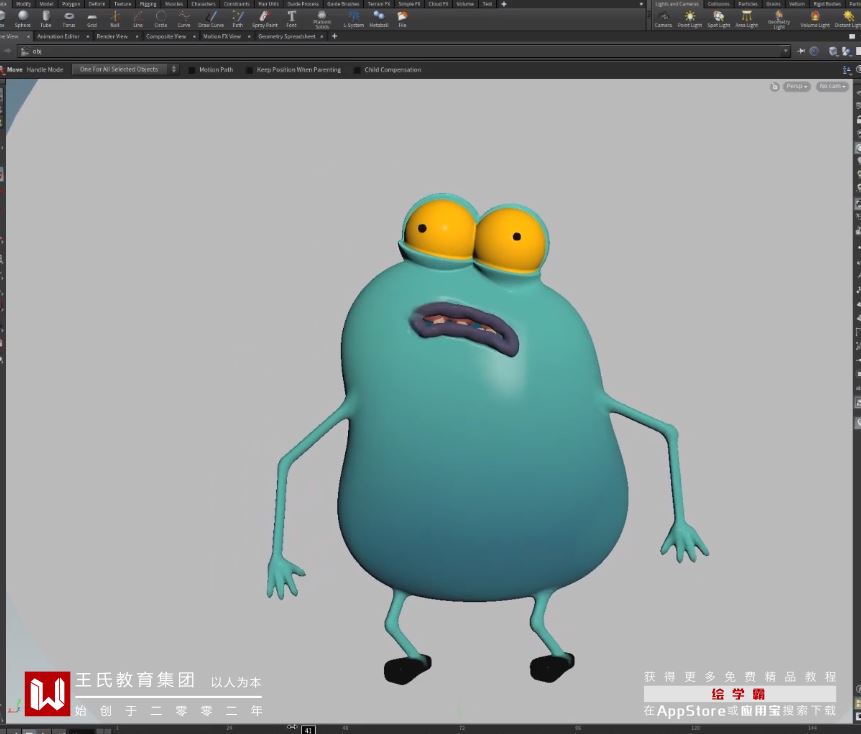The height and width of the screenshot is (734, 861).
Task: Select the Draw Curve tool
Action: (211, 18)
